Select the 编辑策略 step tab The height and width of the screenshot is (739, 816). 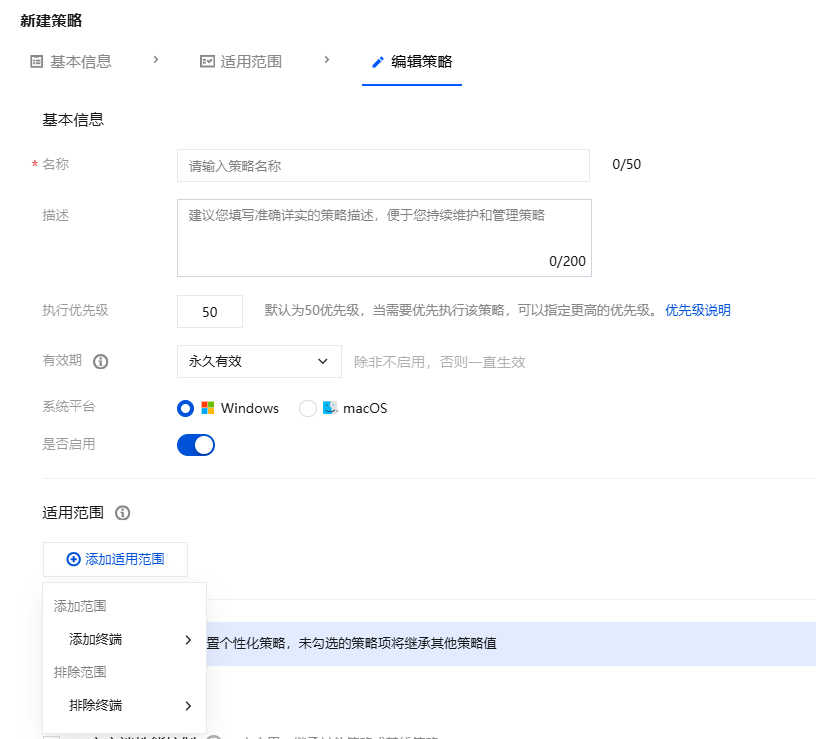412,61
